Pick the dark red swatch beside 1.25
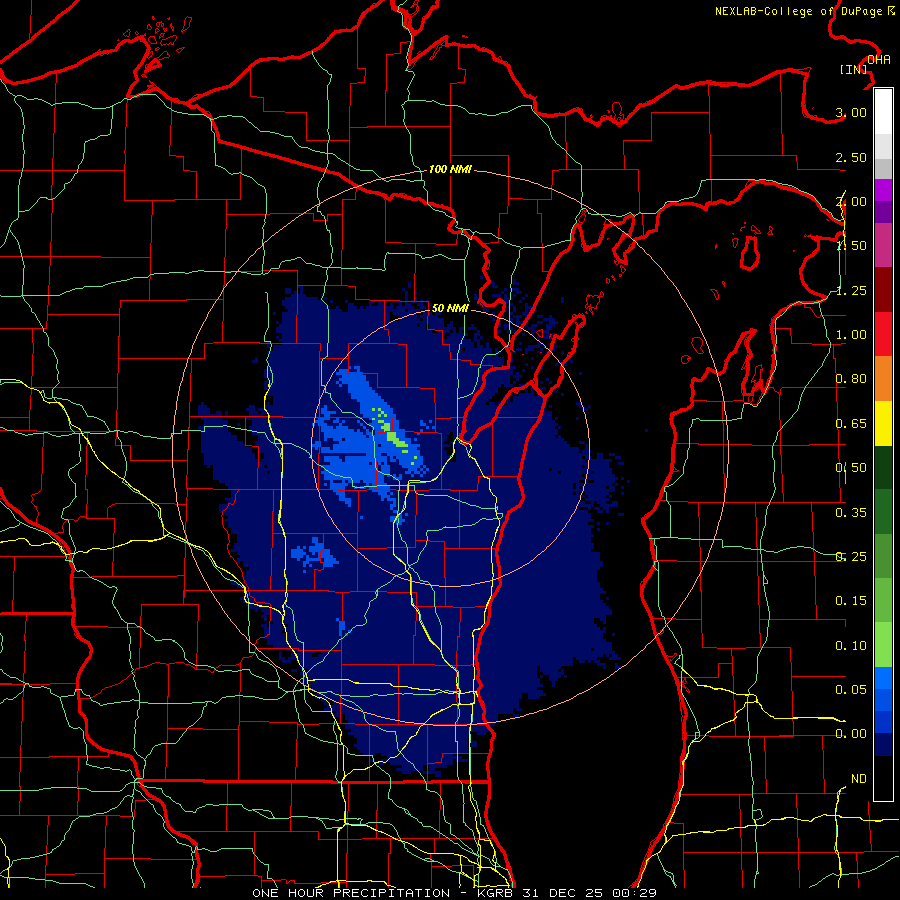This screenshot has width=900, height=900. point(883,290)
